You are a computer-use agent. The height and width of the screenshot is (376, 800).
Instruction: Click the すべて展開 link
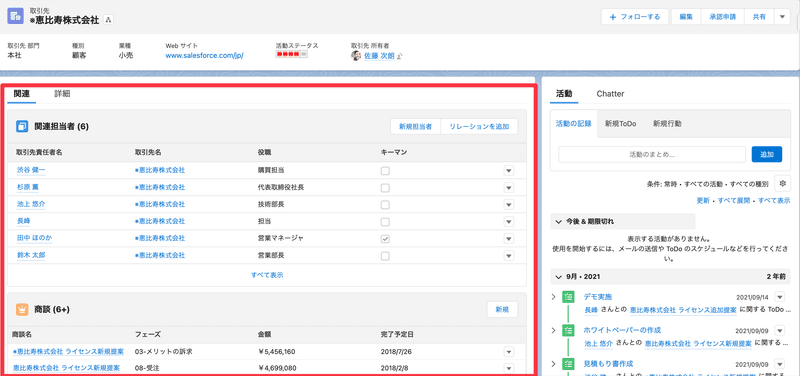(734, 200)
